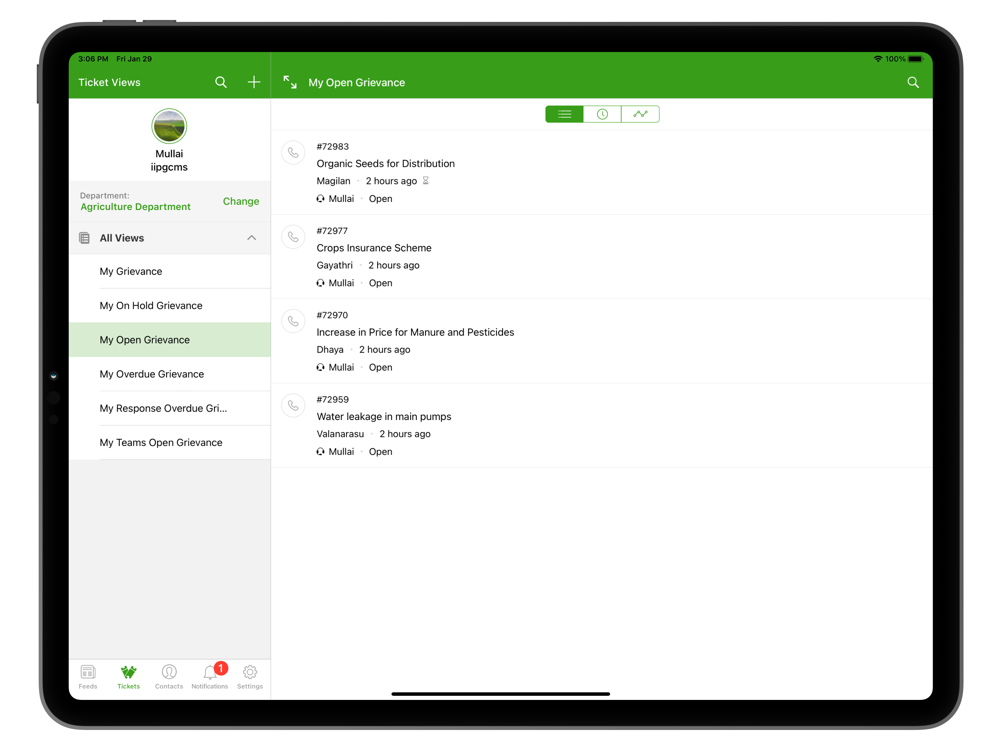This screenshot has height=750, width=1000.
Task: Add a new ticket with plus icon
Action: 254,82
